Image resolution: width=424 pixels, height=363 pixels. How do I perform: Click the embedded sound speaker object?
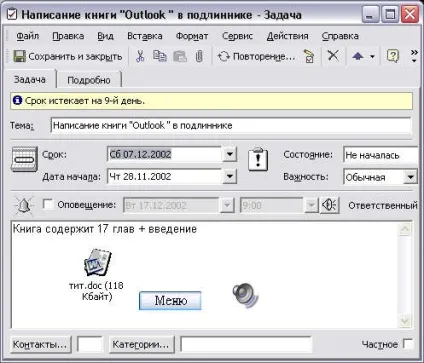[246, 295]
